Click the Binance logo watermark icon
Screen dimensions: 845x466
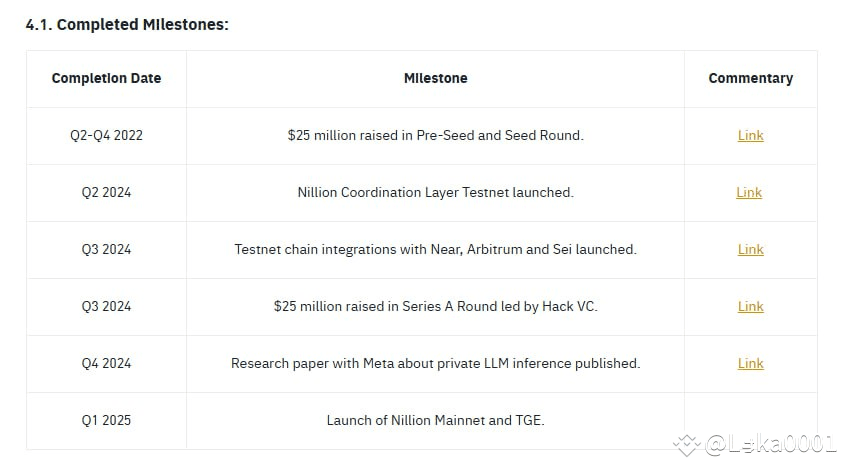click(688, 443)
